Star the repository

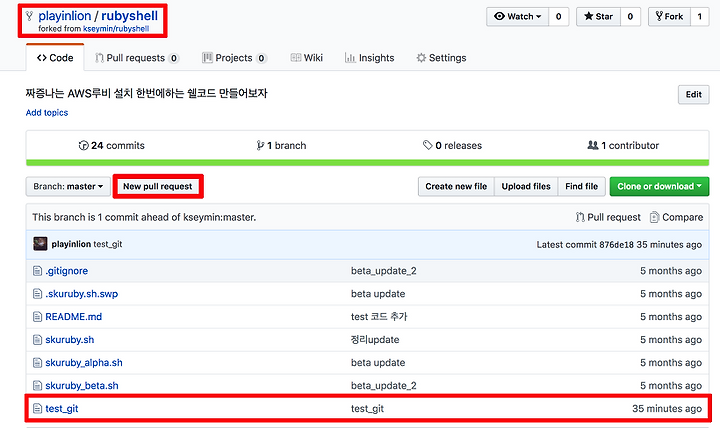(x=598, y=17)
